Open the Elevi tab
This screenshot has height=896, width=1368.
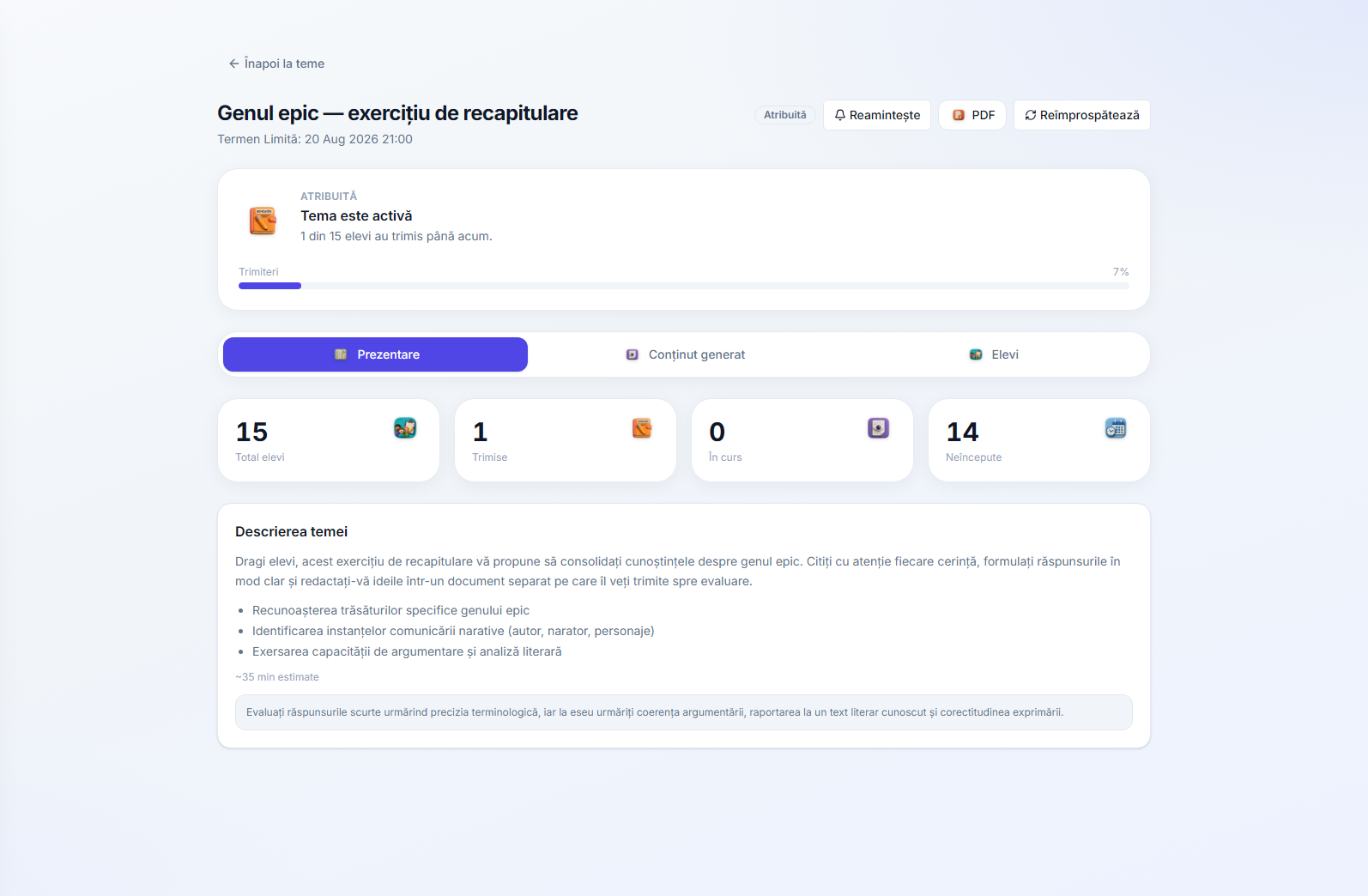tap(993, 354)
